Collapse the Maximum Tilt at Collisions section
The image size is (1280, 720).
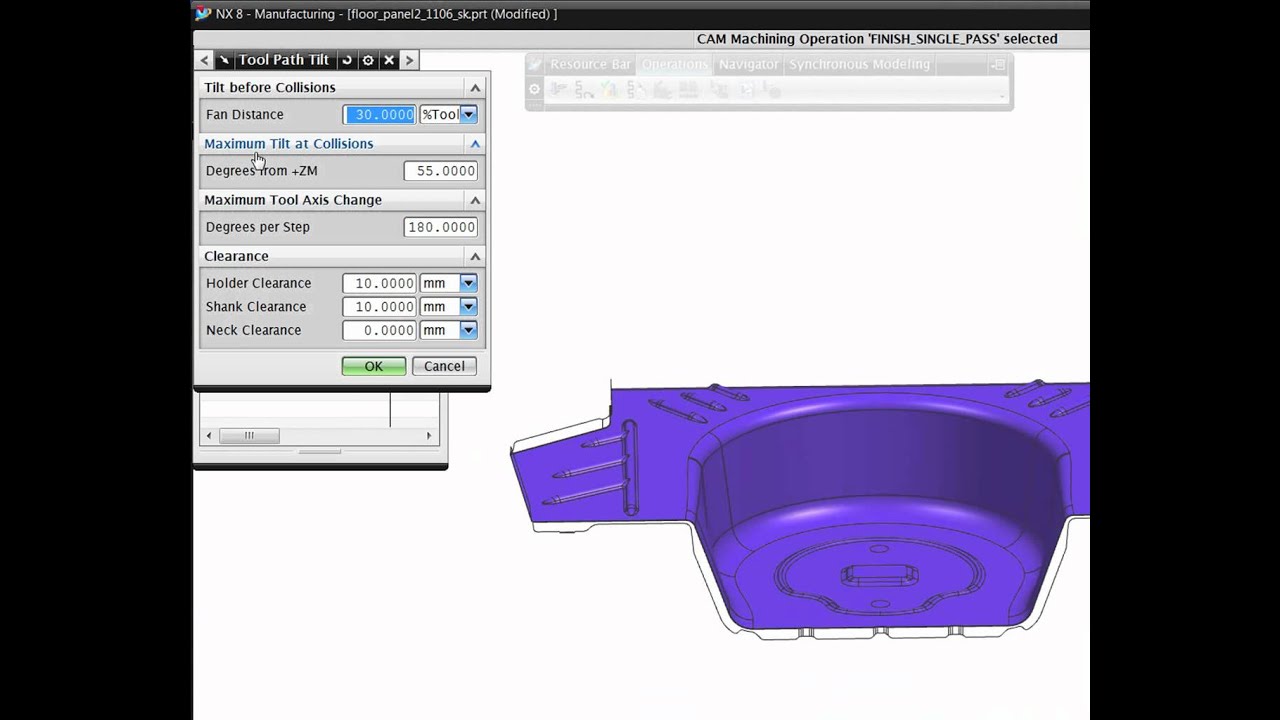point(475,144)
